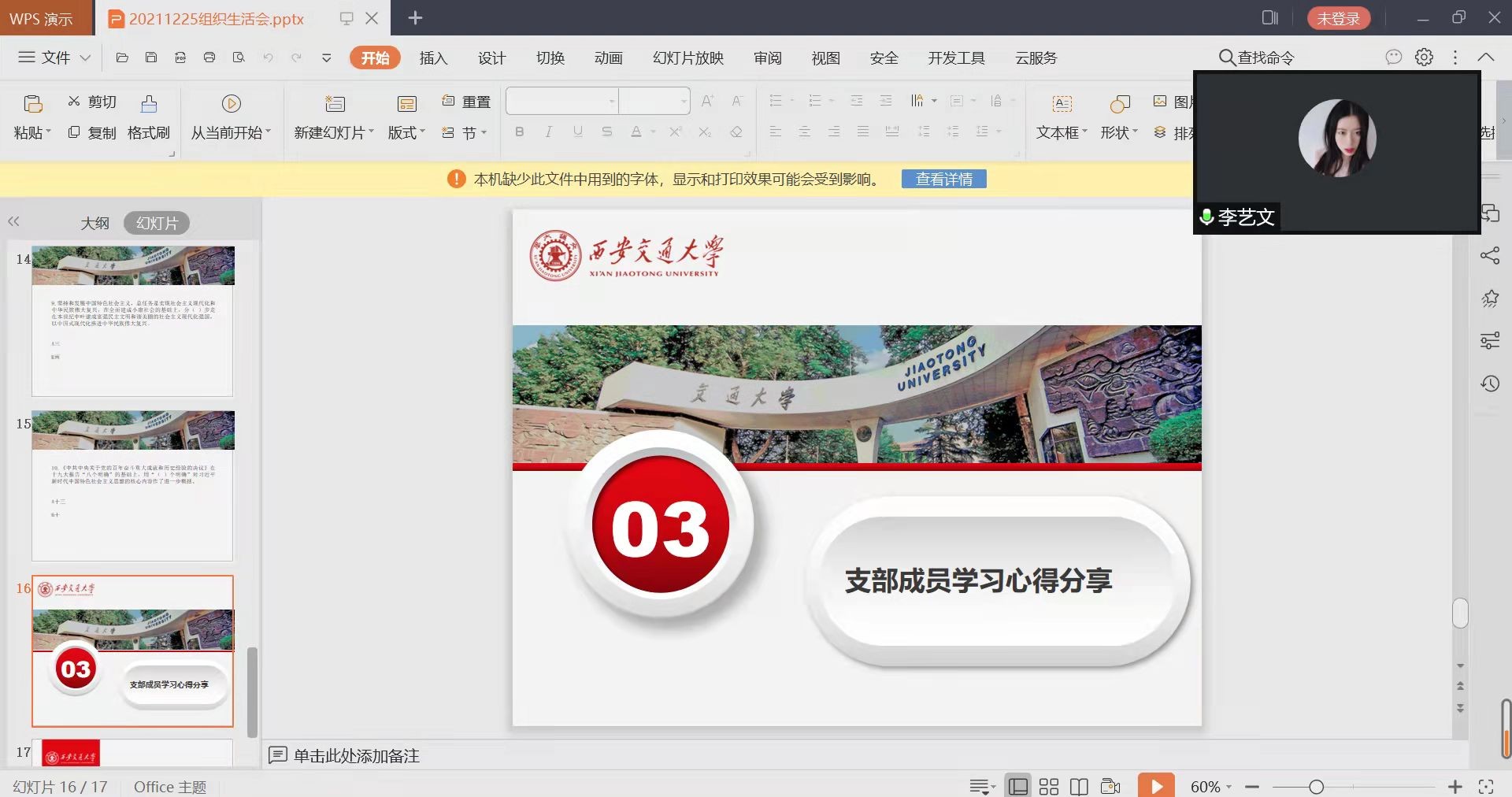Switch to the Animation (动画) tab
Image resolution: width=1512 pixels, height=797 pixels.
click(x=608, y=58)
